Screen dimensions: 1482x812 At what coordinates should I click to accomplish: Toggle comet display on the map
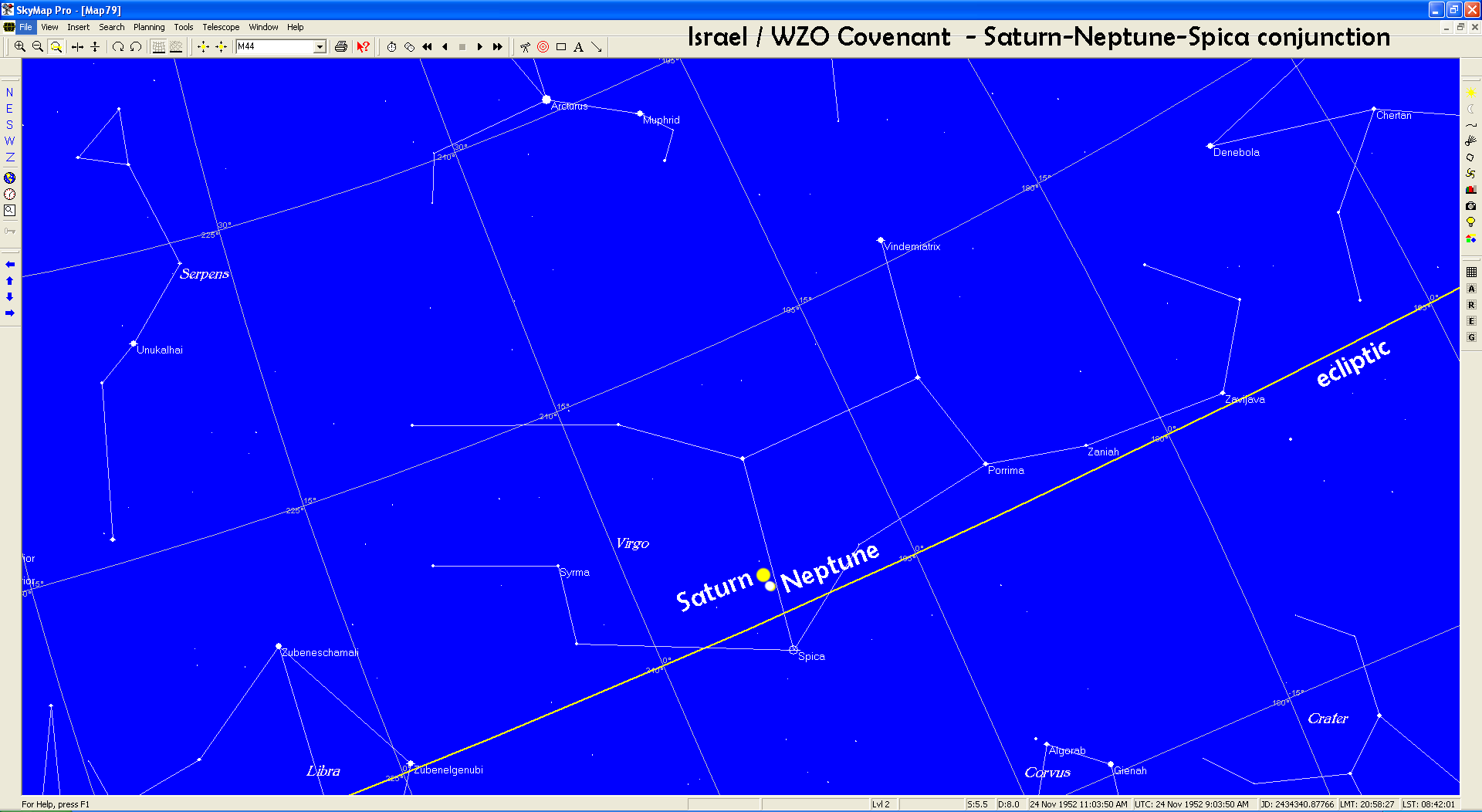click(x=1470, y=140)
